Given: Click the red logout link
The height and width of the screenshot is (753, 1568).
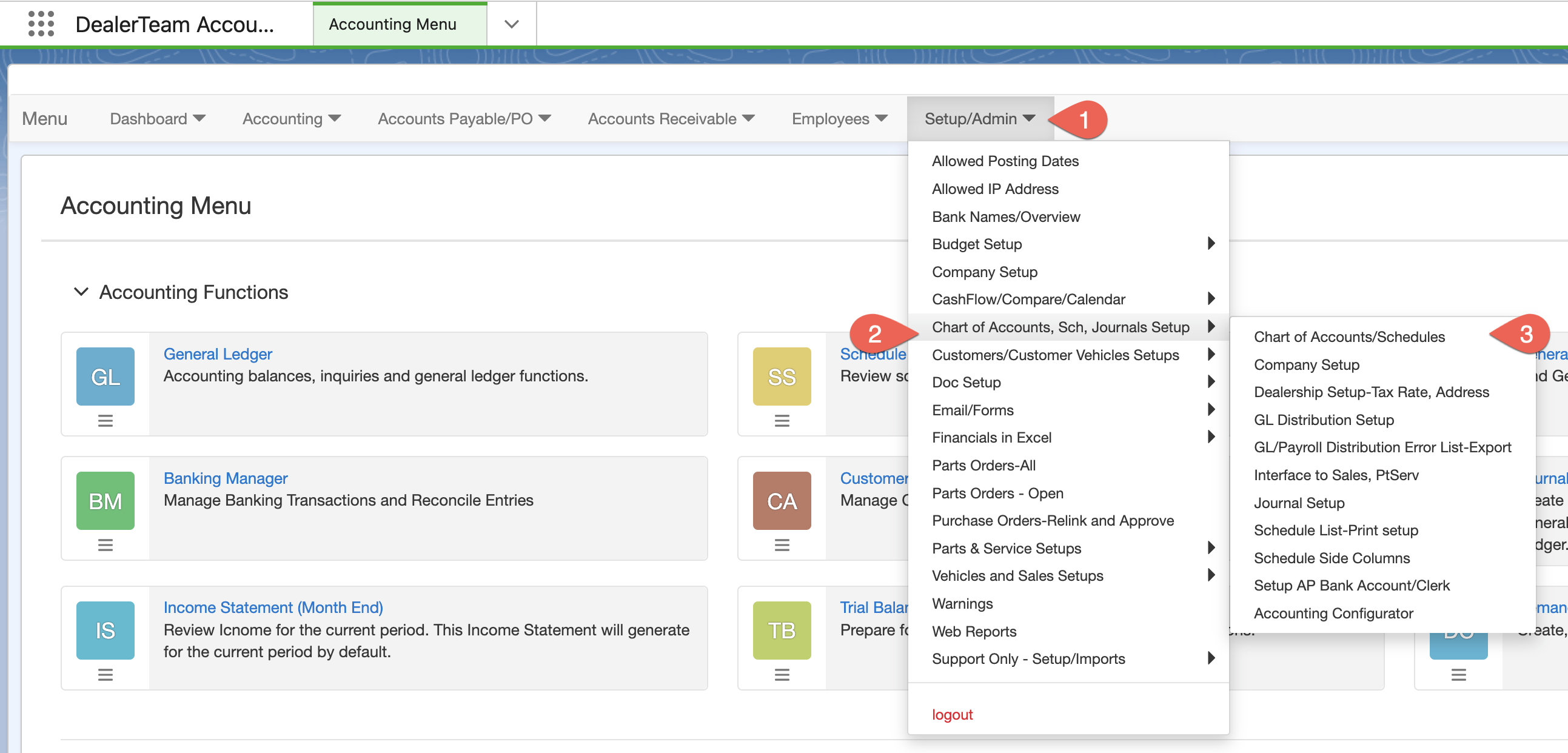Looking at the screenshot, I should click(x=952, y=714).
